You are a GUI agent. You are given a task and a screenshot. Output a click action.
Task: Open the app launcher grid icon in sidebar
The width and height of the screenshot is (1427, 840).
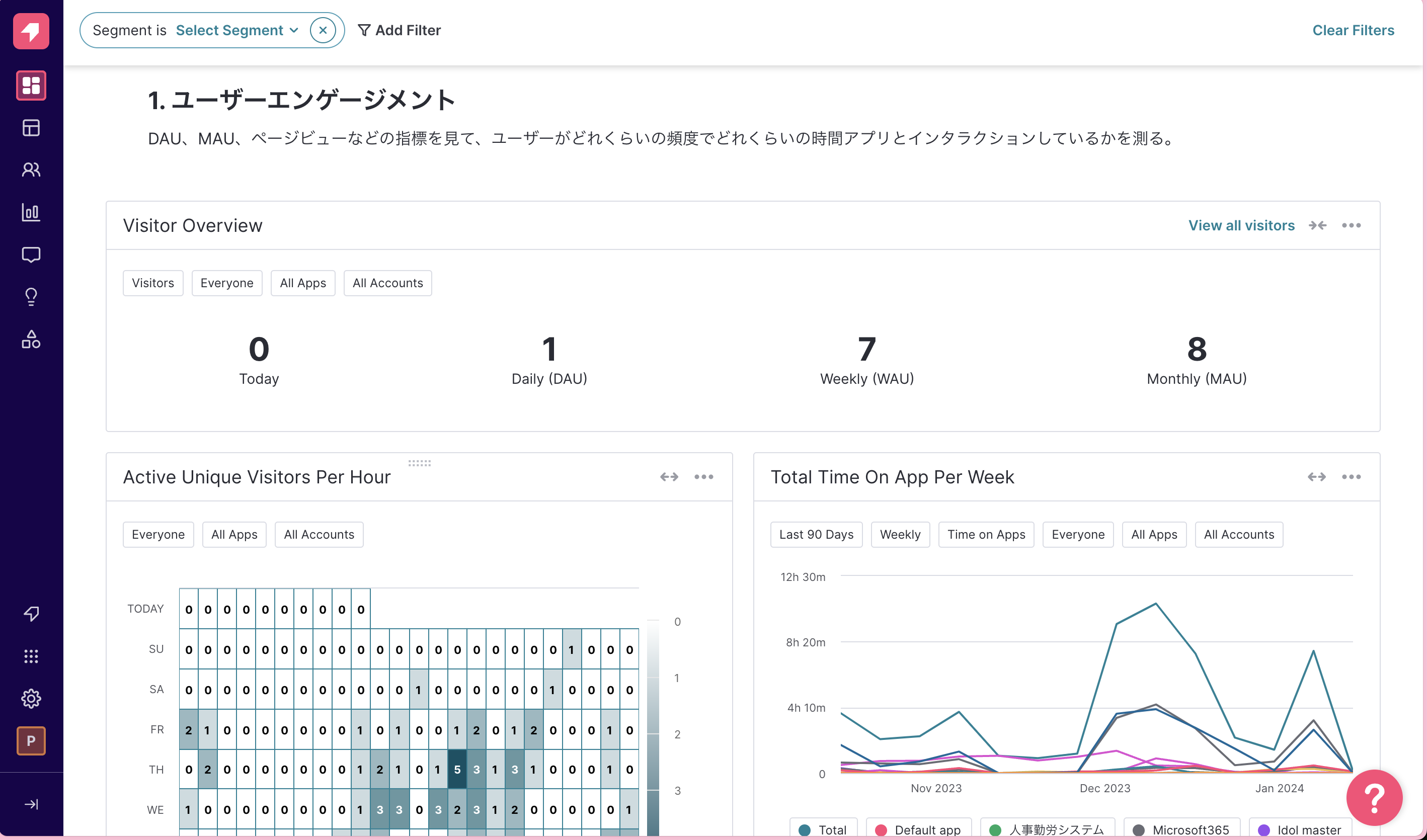(31, 656)
